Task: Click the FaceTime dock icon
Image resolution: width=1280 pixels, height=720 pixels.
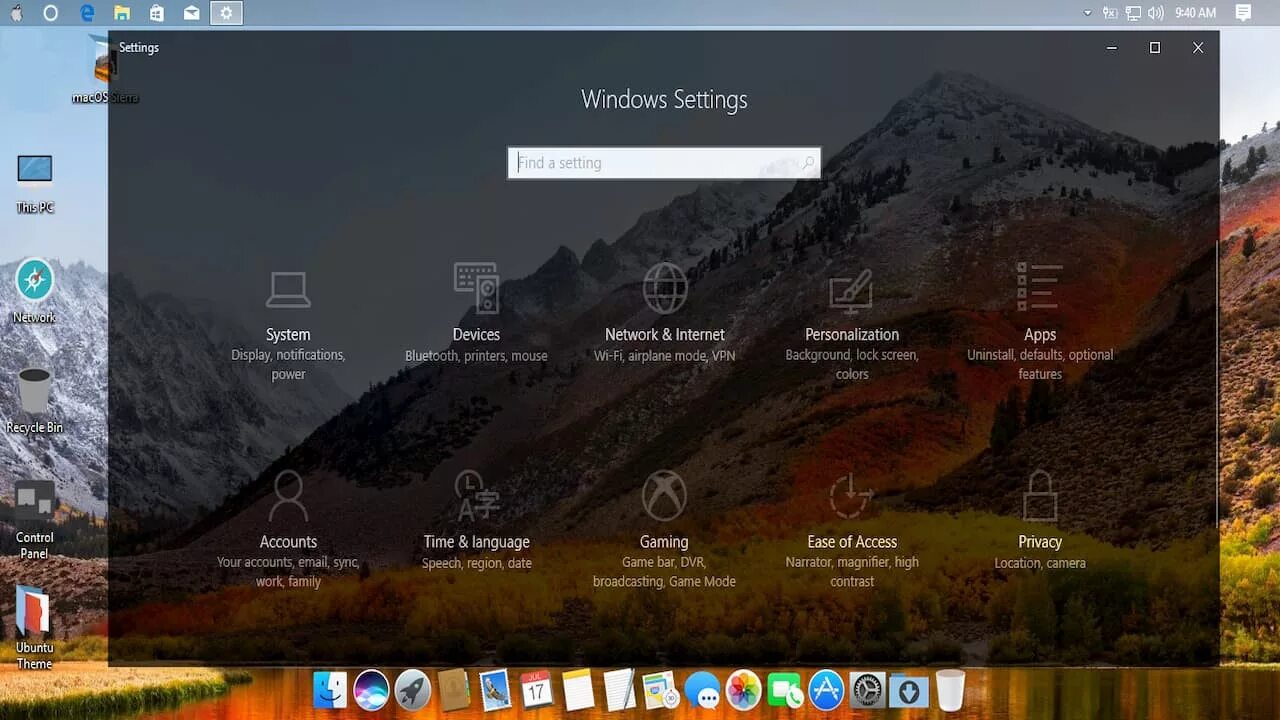Action: (785, 690)
